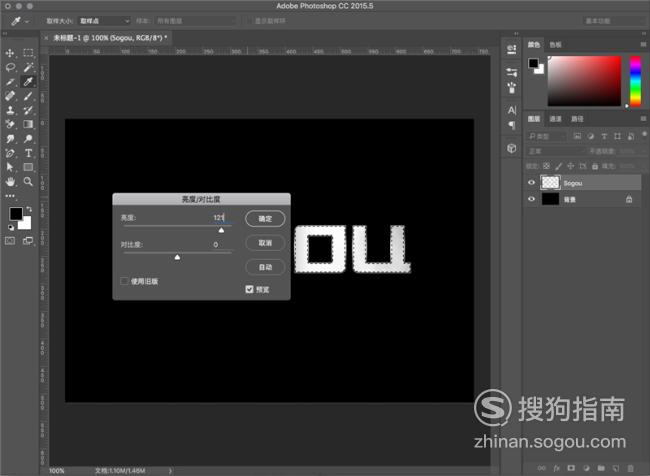Select the Clone Stamp tool

pyautogui.click(x=10, y=110)
